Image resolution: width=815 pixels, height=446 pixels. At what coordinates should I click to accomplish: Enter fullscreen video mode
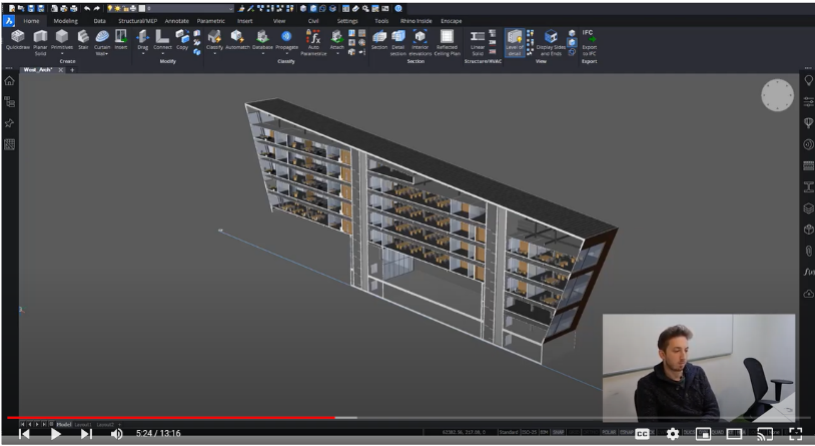click(x=795, y=434)
